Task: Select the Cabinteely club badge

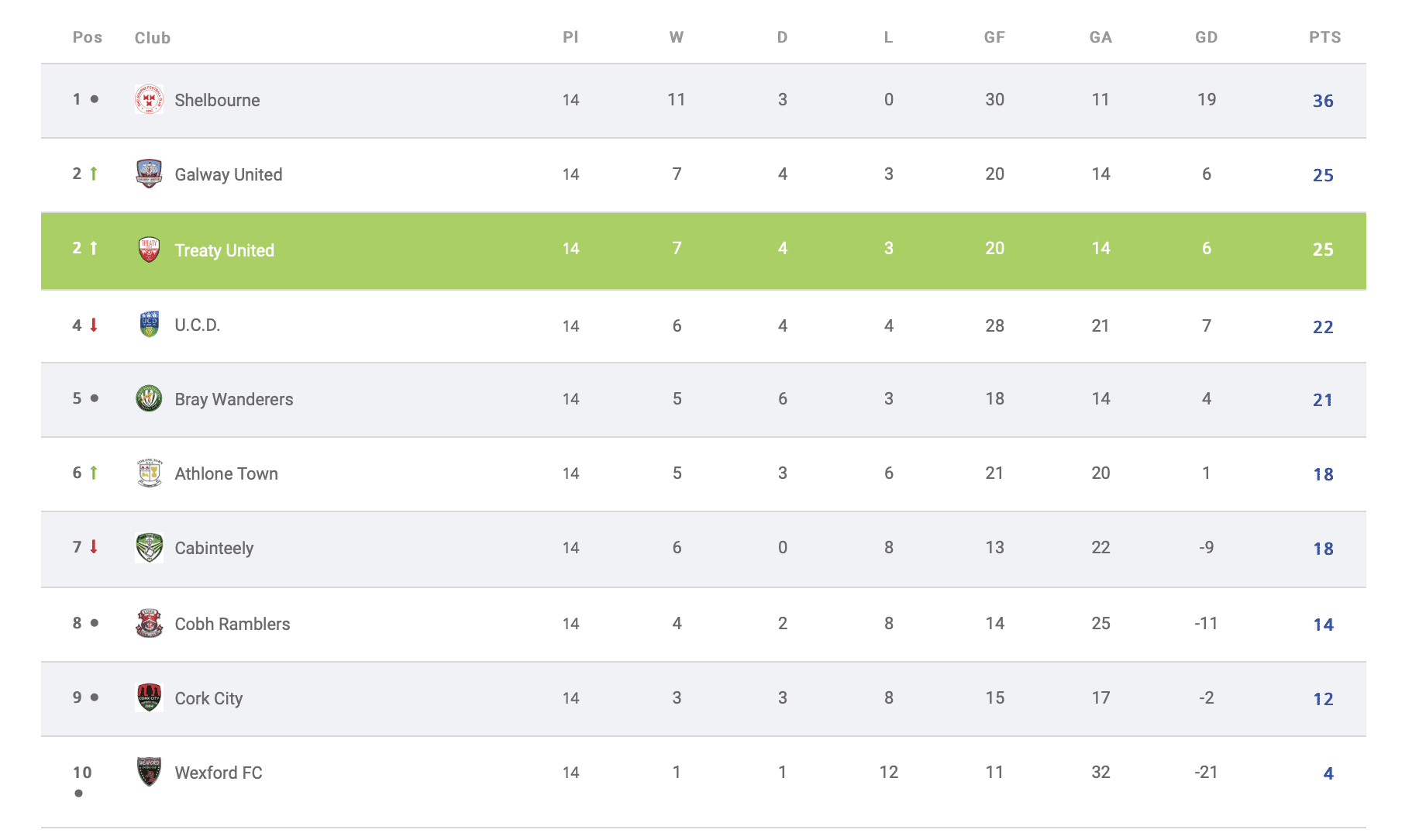Action: click(149, 548)
